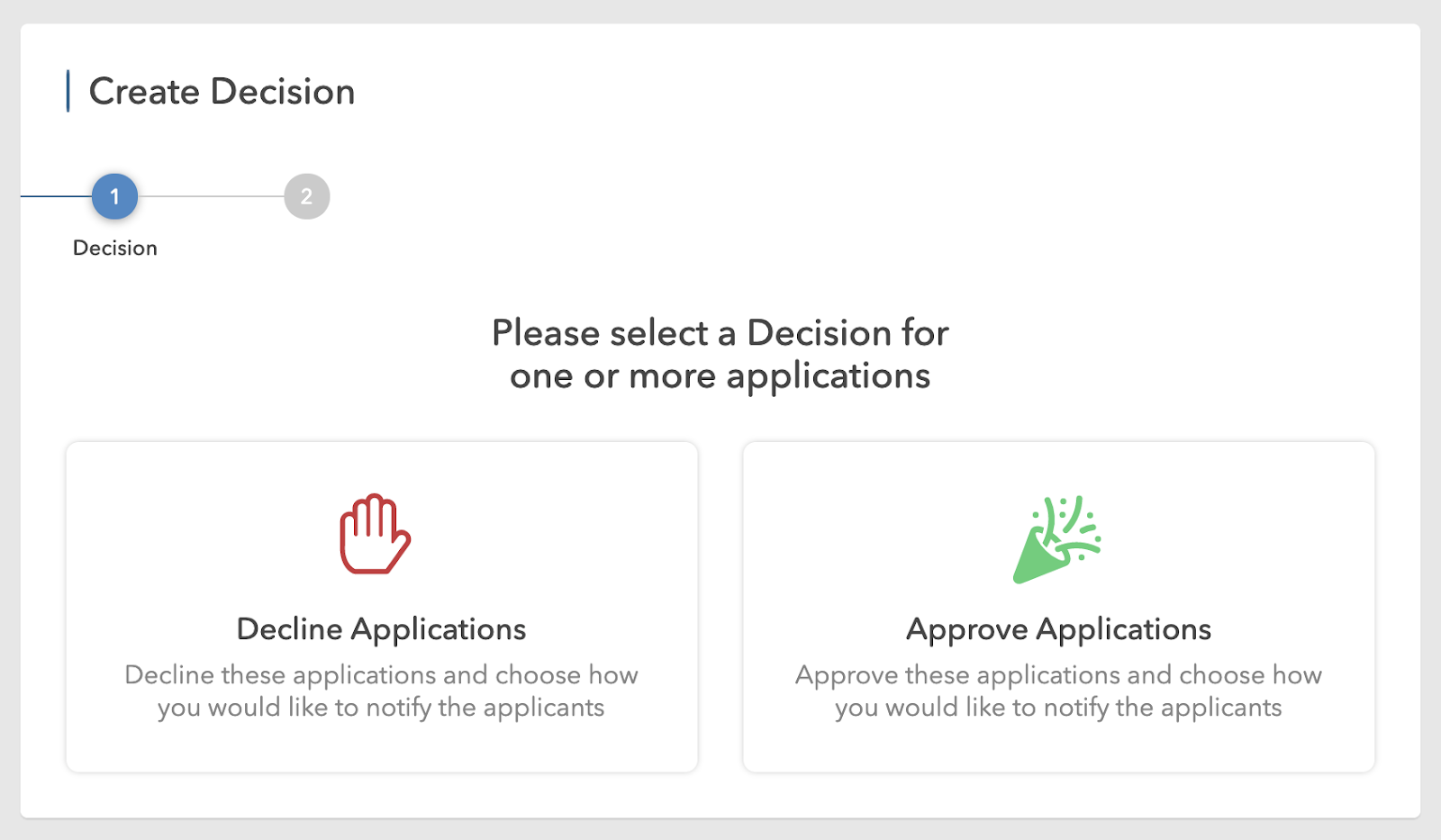This screenshot has height=840, width=1441.
Task: Click the blue progress line before step 1
Action: 56,196
